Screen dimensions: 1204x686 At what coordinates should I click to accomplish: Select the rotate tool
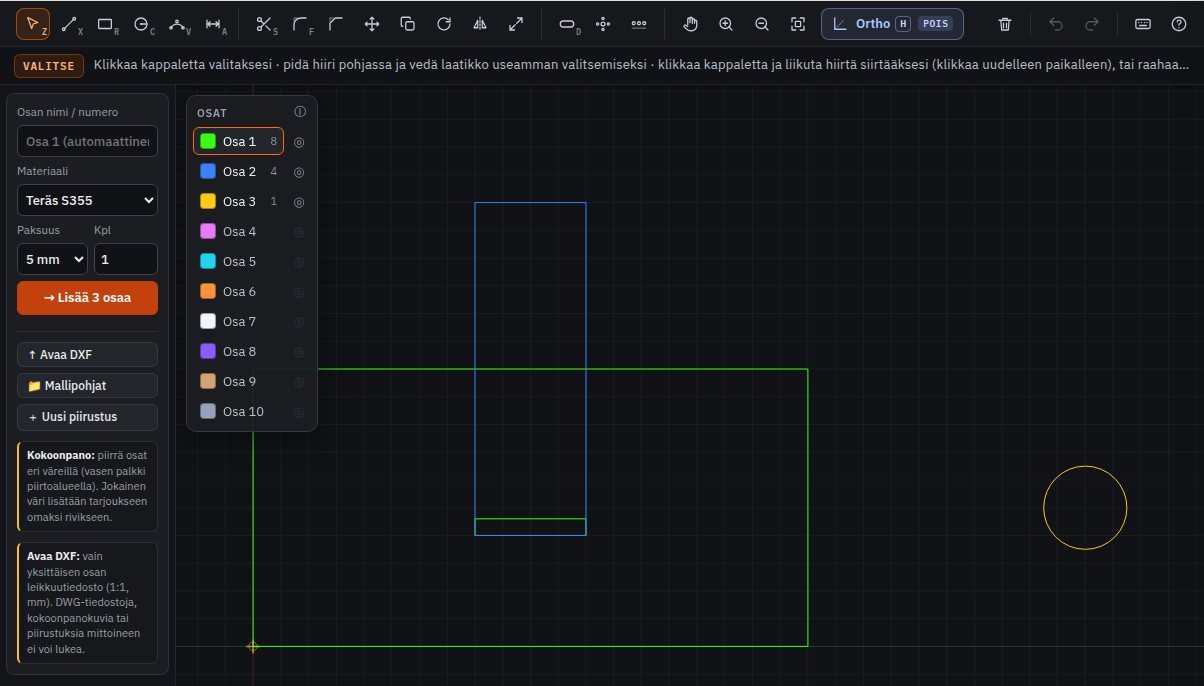tap(444, 23)
